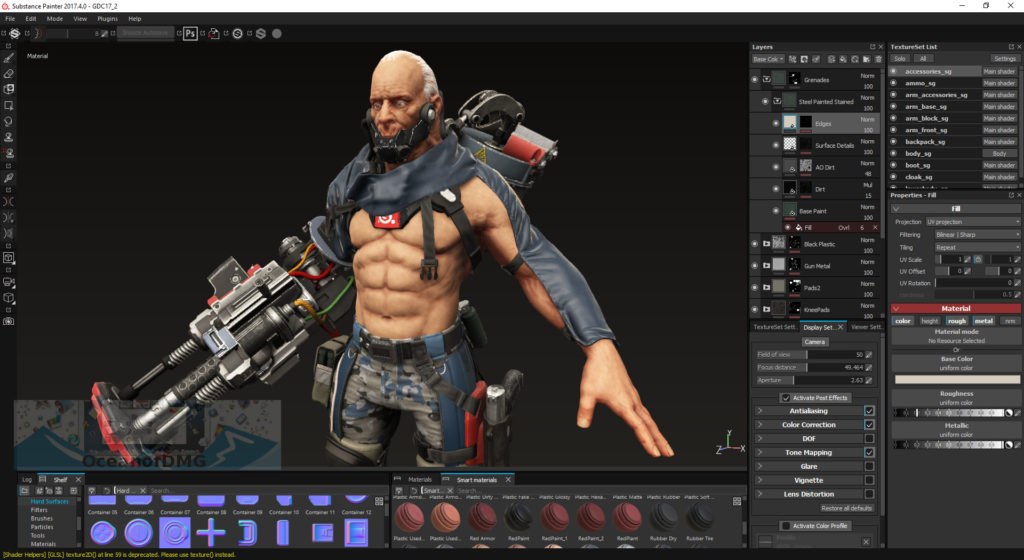
Task: Switch to the Log tab
Action: (27, 480)
